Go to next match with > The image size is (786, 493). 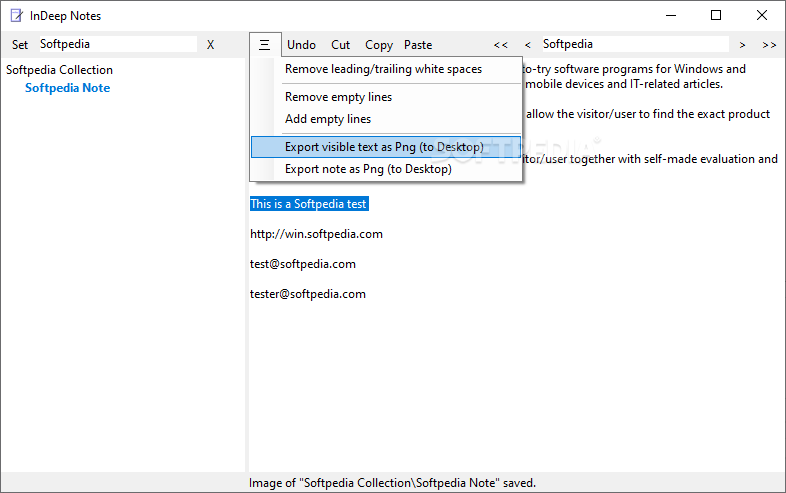742,45
